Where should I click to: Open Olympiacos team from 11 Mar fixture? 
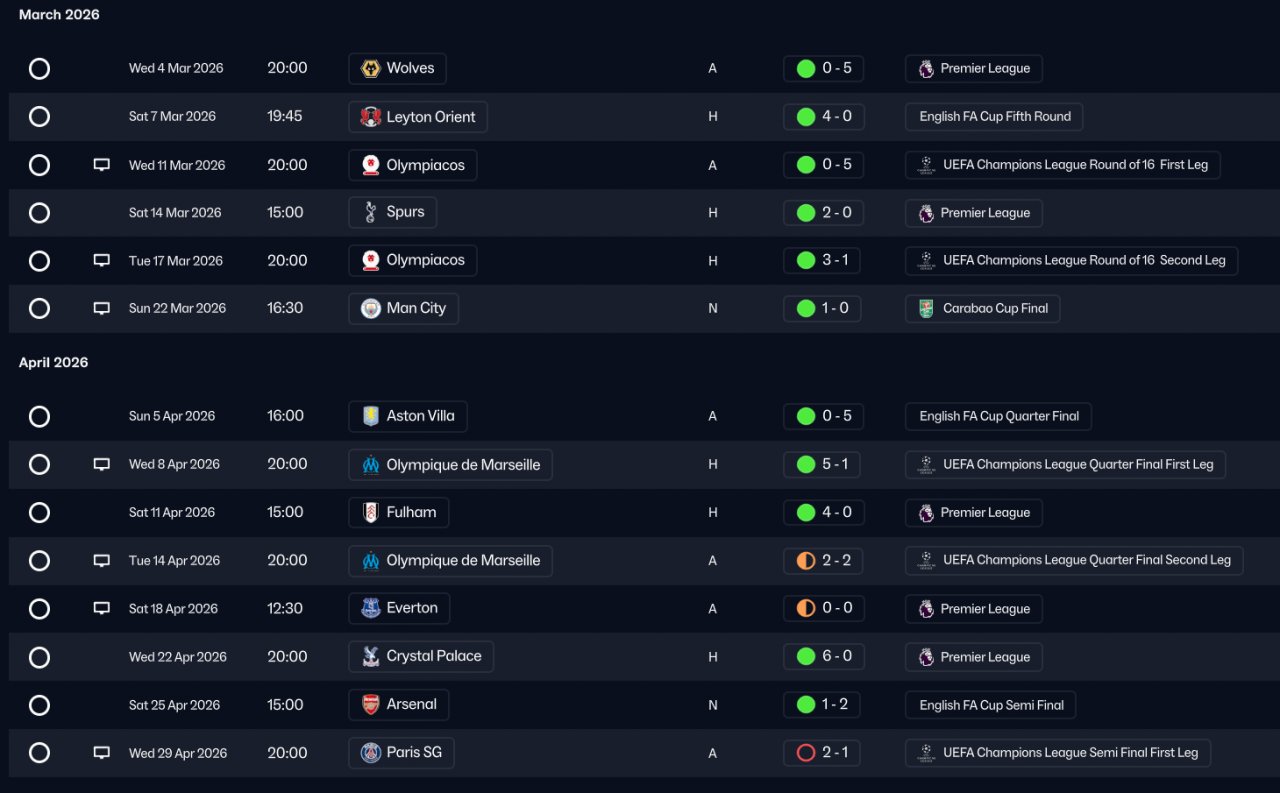point(425,165)
